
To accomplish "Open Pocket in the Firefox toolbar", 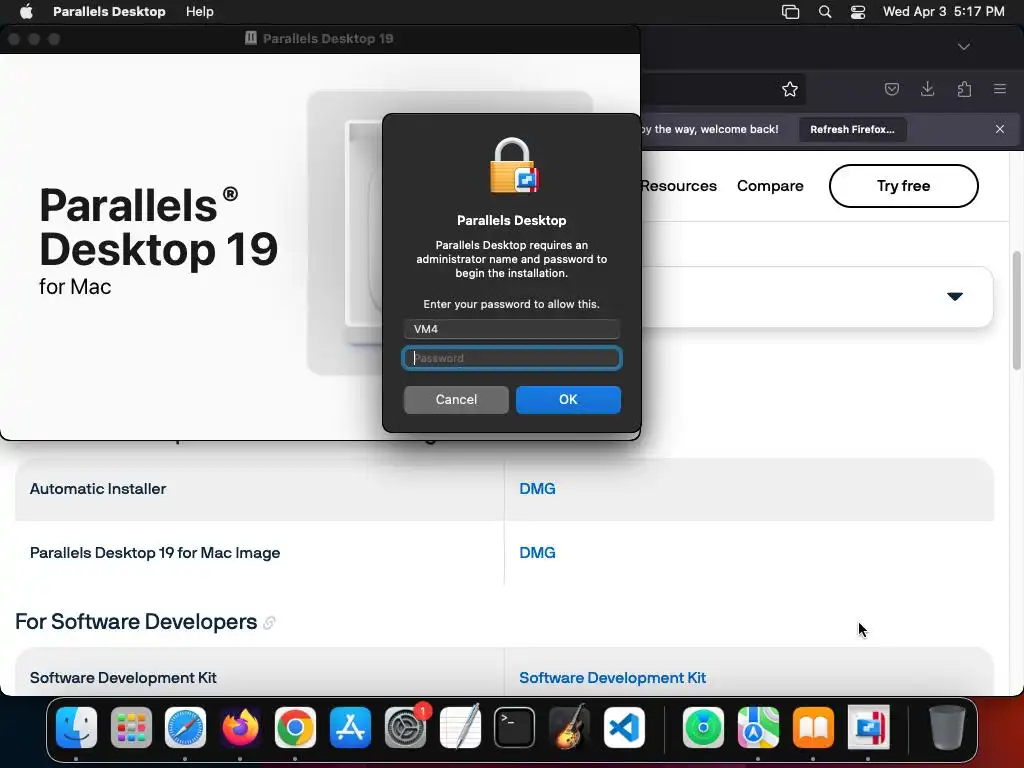I will coord(891,89).
